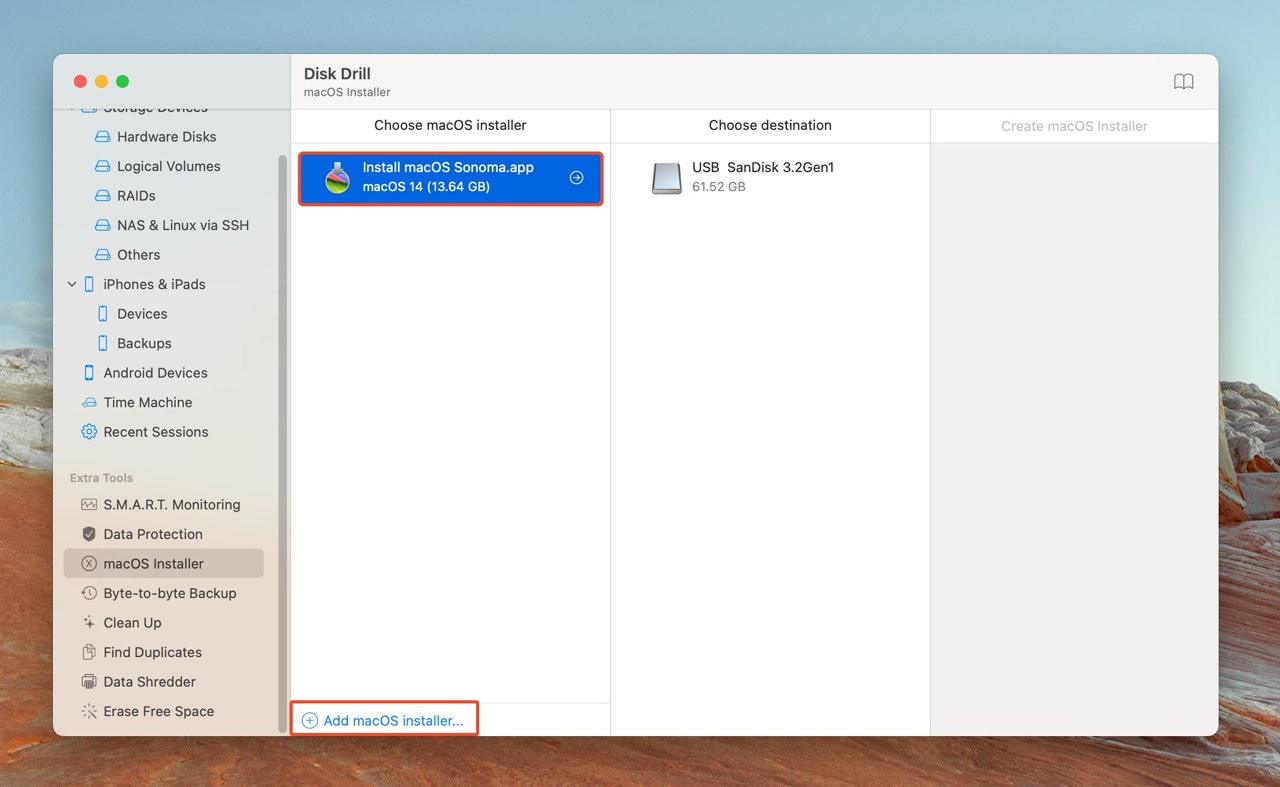Collapse the iPhones & iPads group
Viewport: 1280px width, 787px height.
pos(72,284)
